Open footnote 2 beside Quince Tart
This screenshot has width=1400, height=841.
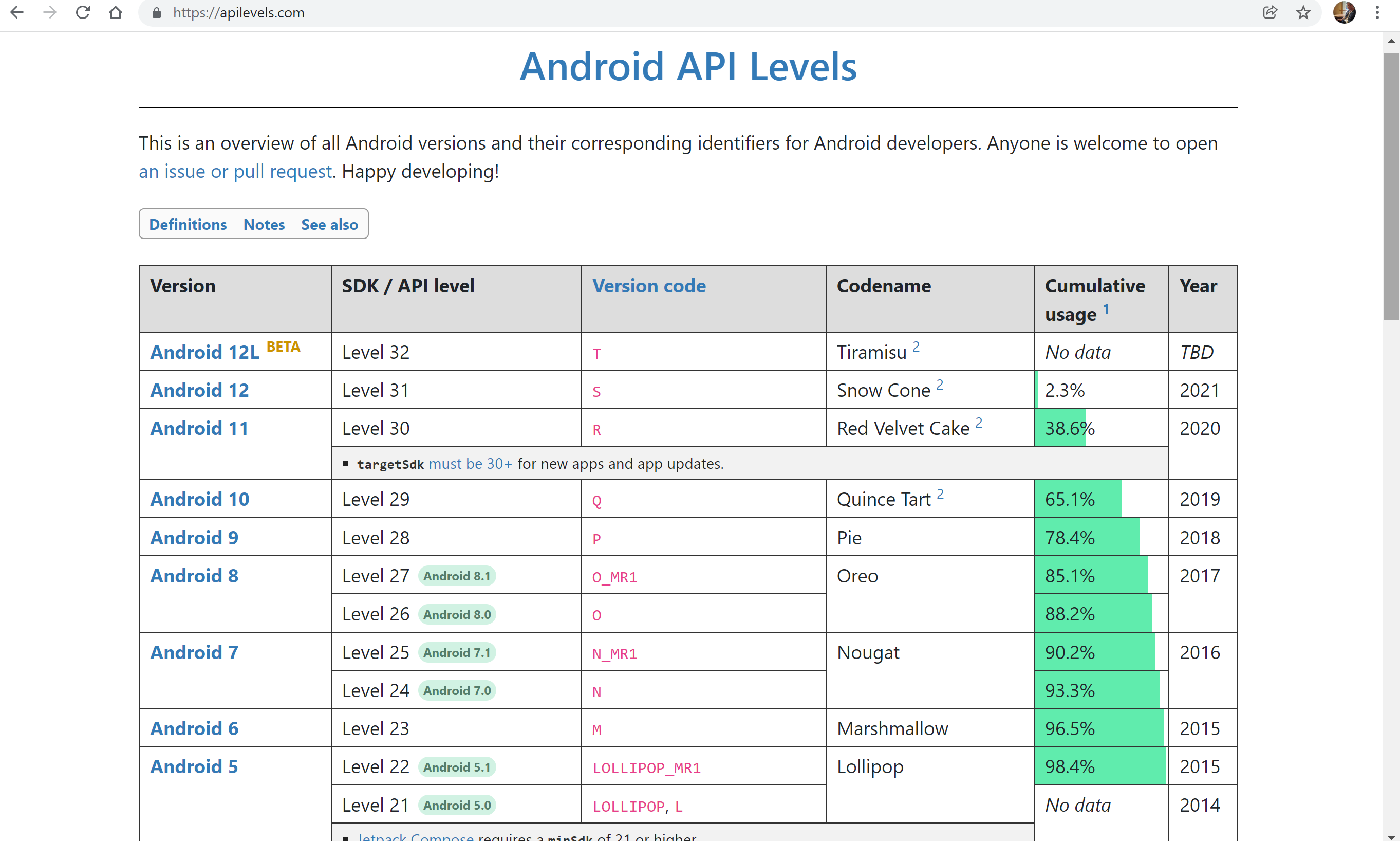[x=940, y=493]
